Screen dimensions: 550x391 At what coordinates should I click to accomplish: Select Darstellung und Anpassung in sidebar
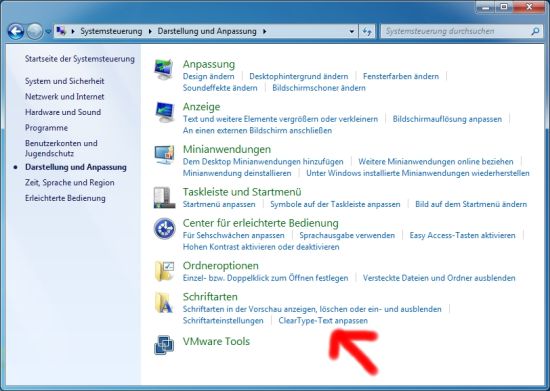pos(76,167)
